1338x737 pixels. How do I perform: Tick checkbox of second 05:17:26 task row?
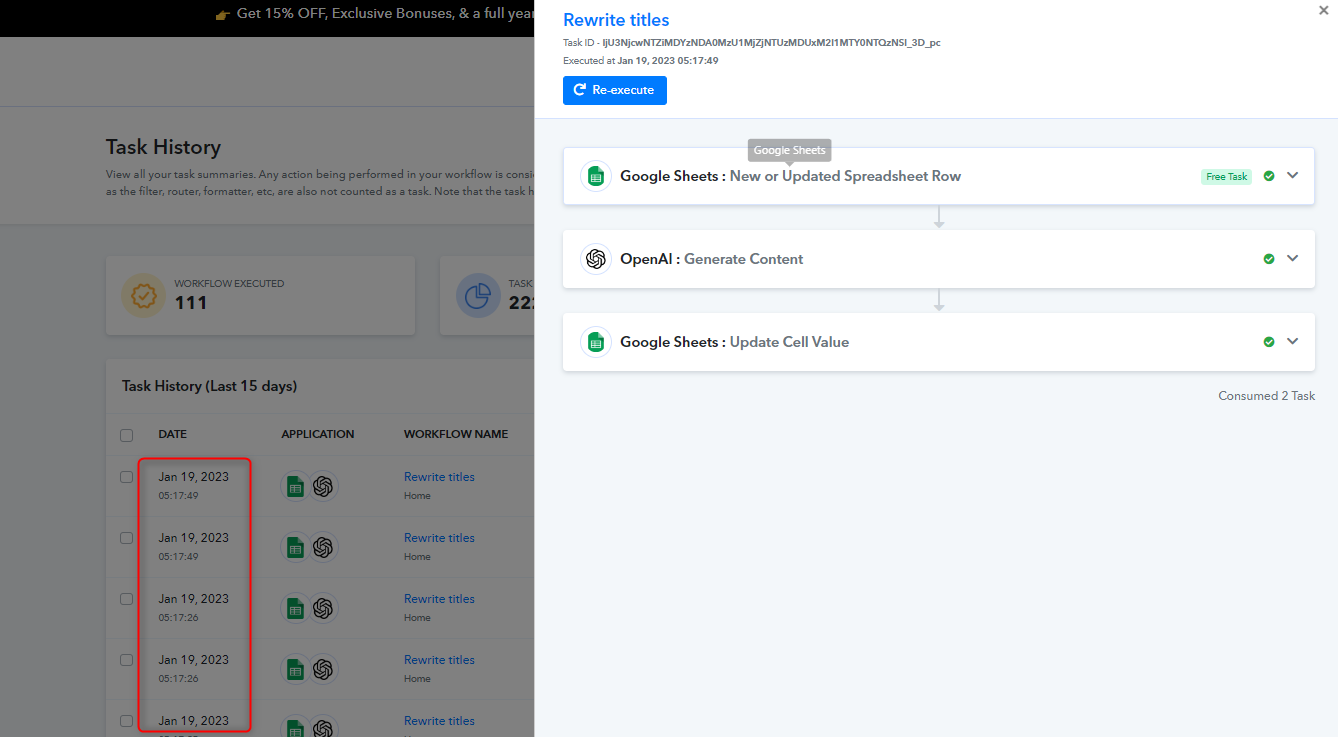[126, 660]
